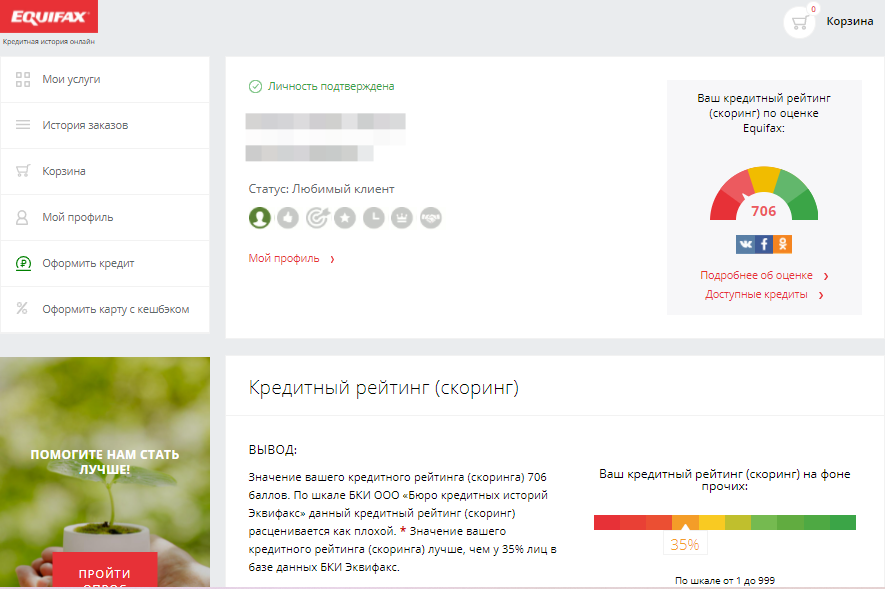The height and width of the screenshot is (589, 885).
Task: Open 'Подробнее об оценке' link
Action: [757, 276]
